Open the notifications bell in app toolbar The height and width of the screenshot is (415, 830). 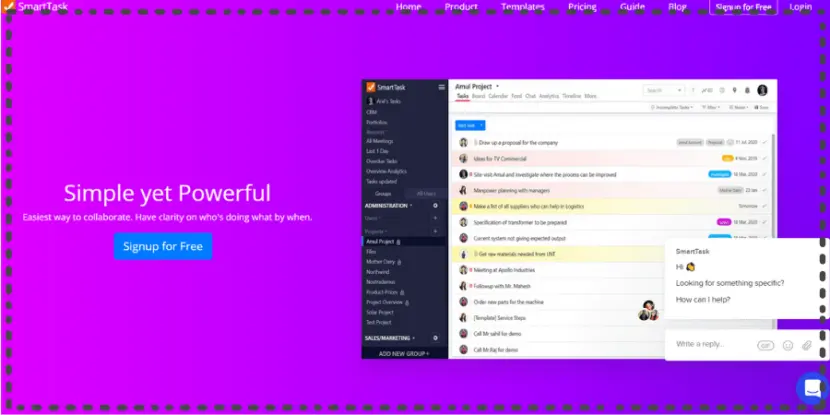pos(747,91)
